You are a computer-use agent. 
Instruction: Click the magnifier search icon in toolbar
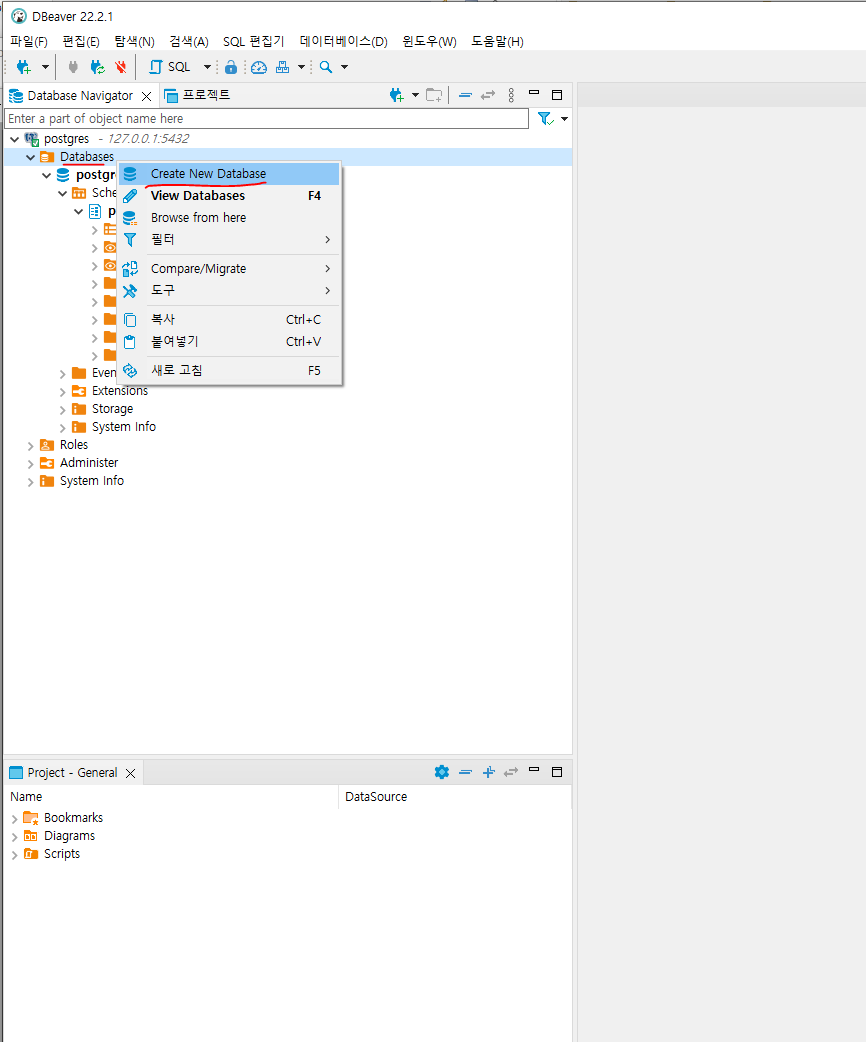point(326,67)
